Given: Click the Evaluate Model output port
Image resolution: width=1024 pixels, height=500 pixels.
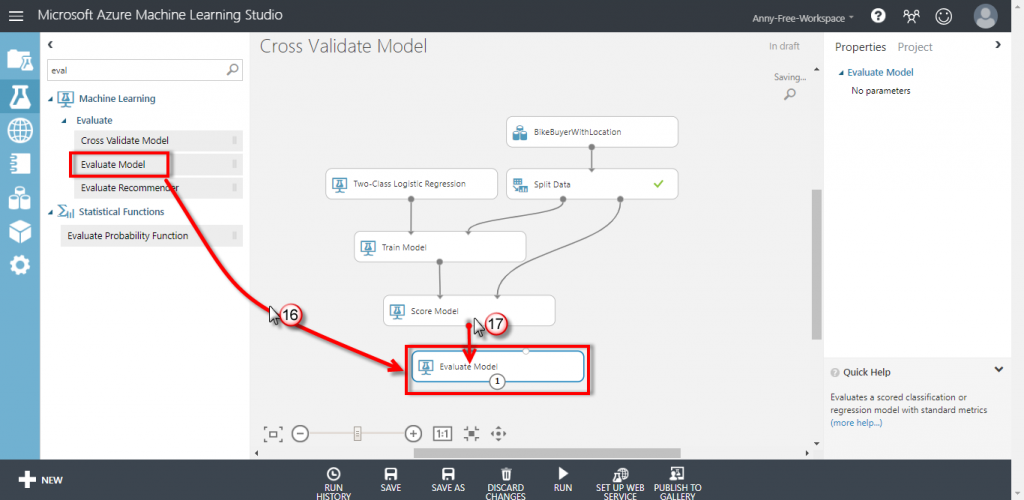Looking at the screenshot, I should pos(498,381).
